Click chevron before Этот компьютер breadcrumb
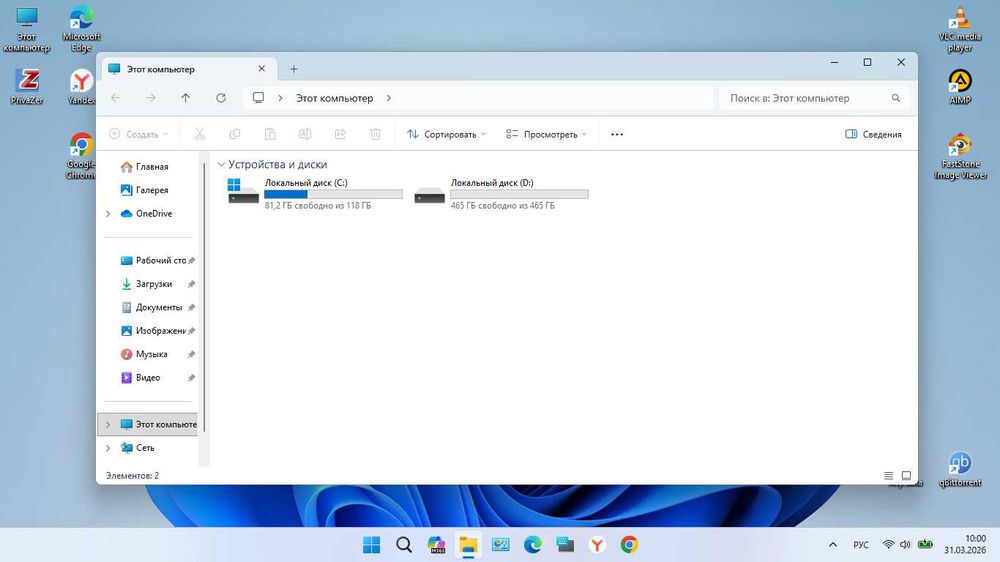1000x562 pixels. (280, 98)
